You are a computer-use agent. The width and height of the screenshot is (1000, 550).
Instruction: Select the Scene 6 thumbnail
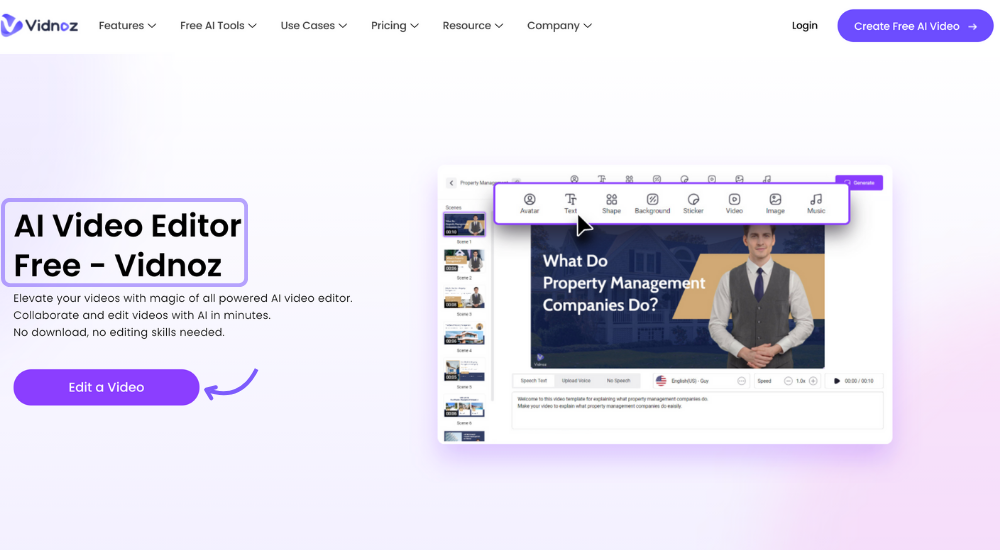(464, 406)
